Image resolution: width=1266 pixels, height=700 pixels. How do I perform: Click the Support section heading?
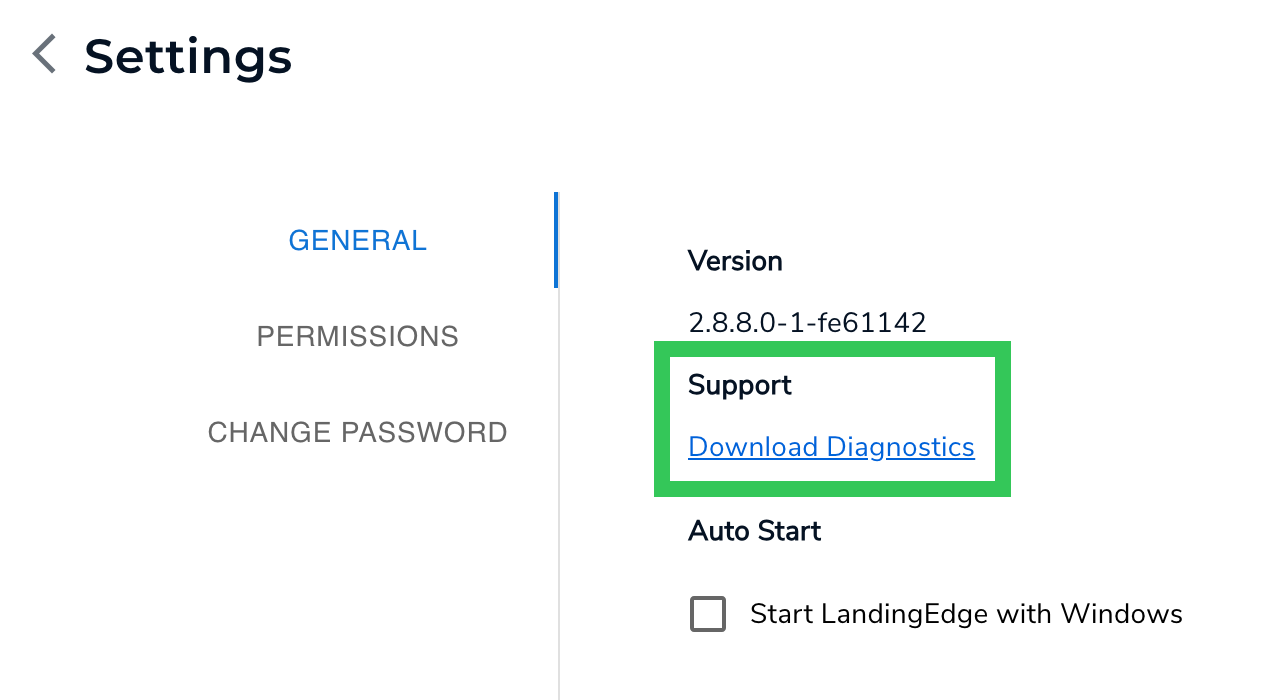(739, 385)
